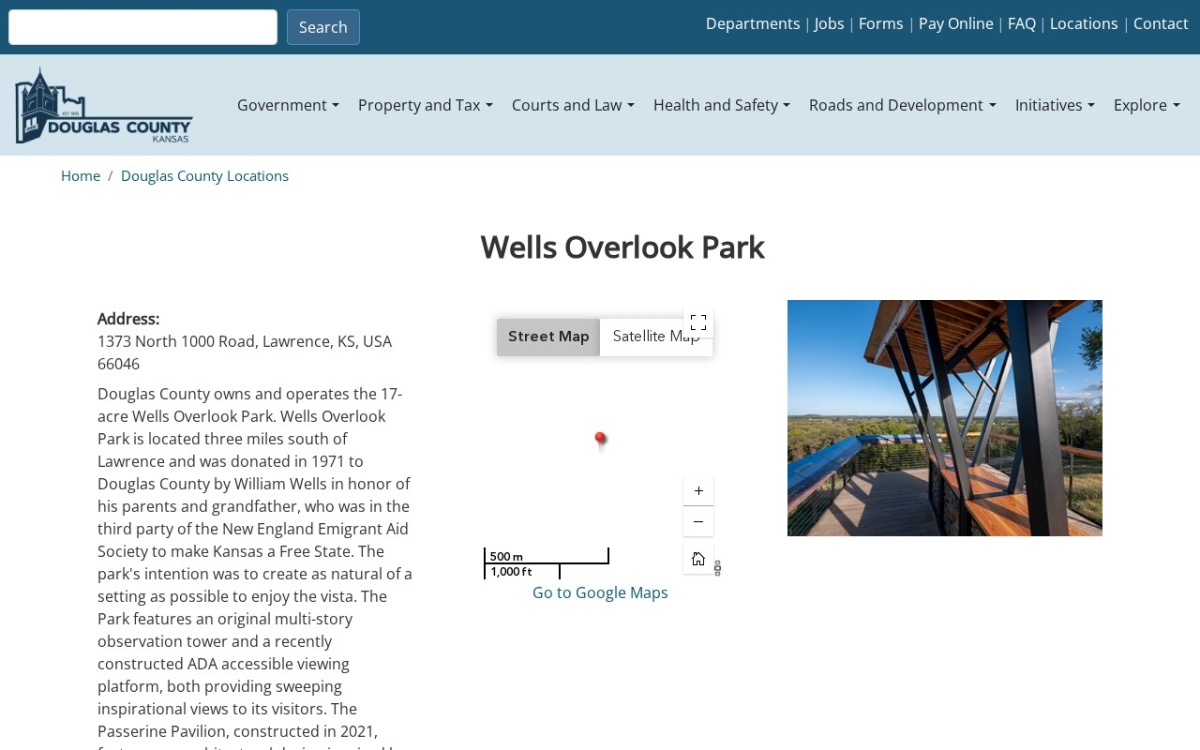Open the Forms page
The height and width of the screenshot is (750, 1200).
pos(881,24)
